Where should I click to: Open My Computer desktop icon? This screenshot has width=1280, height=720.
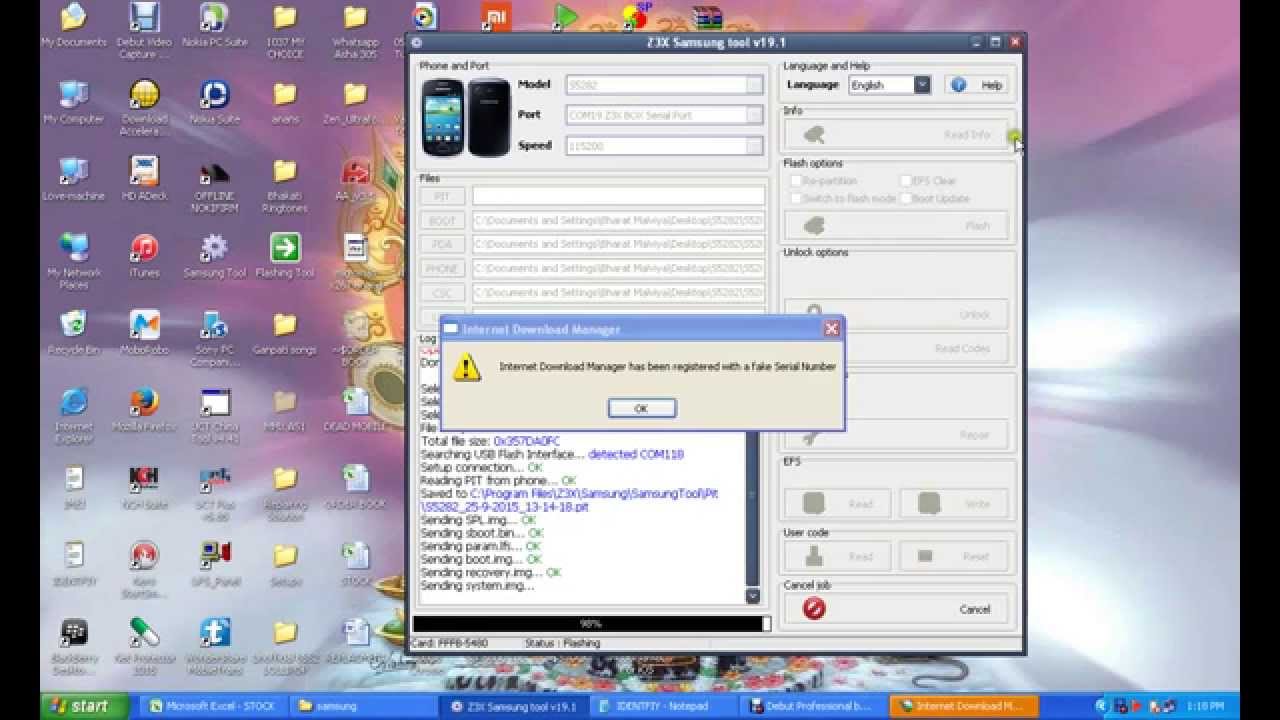pos(73,102)
